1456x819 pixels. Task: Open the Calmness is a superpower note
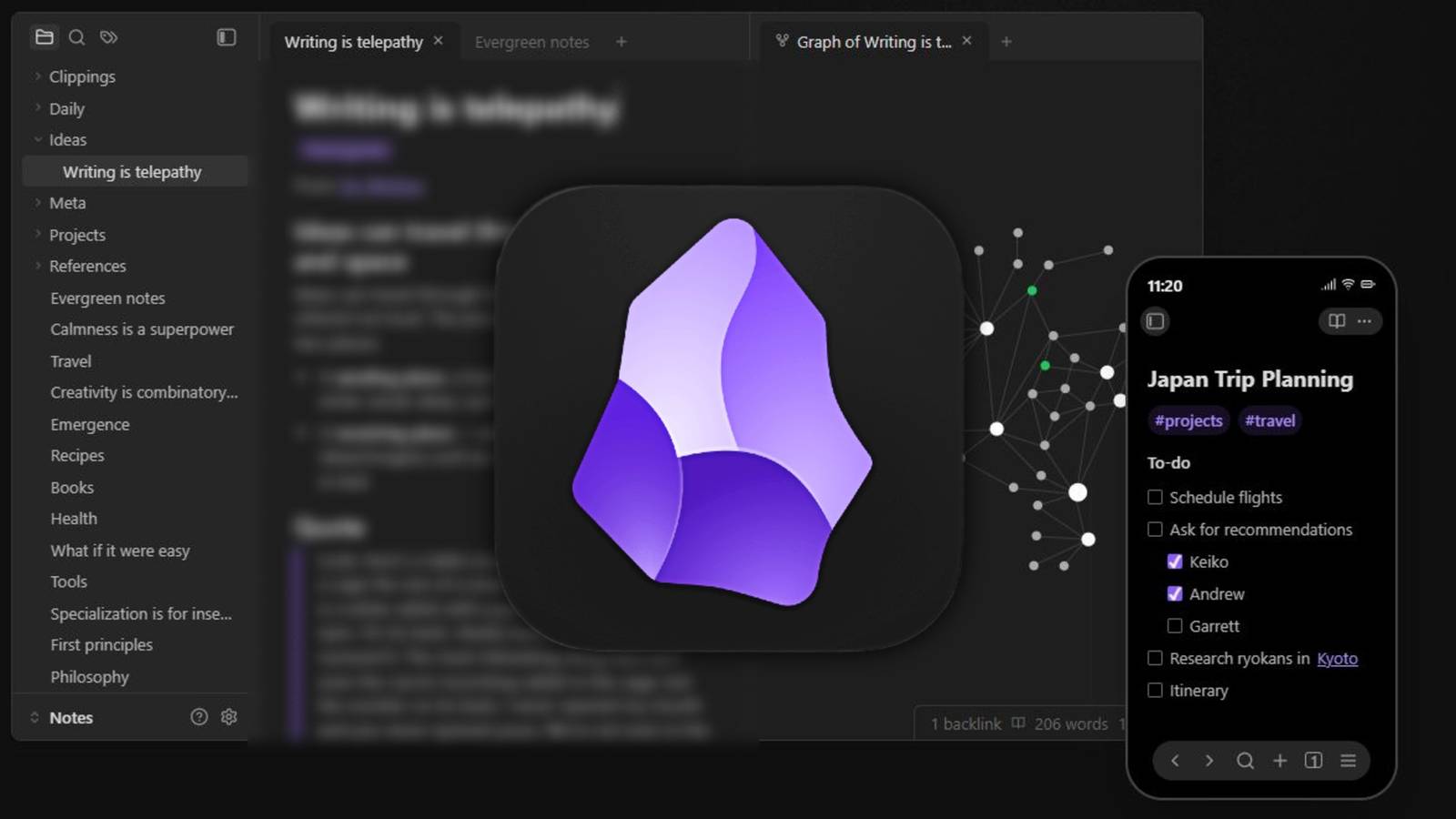[x=142, y=329]
